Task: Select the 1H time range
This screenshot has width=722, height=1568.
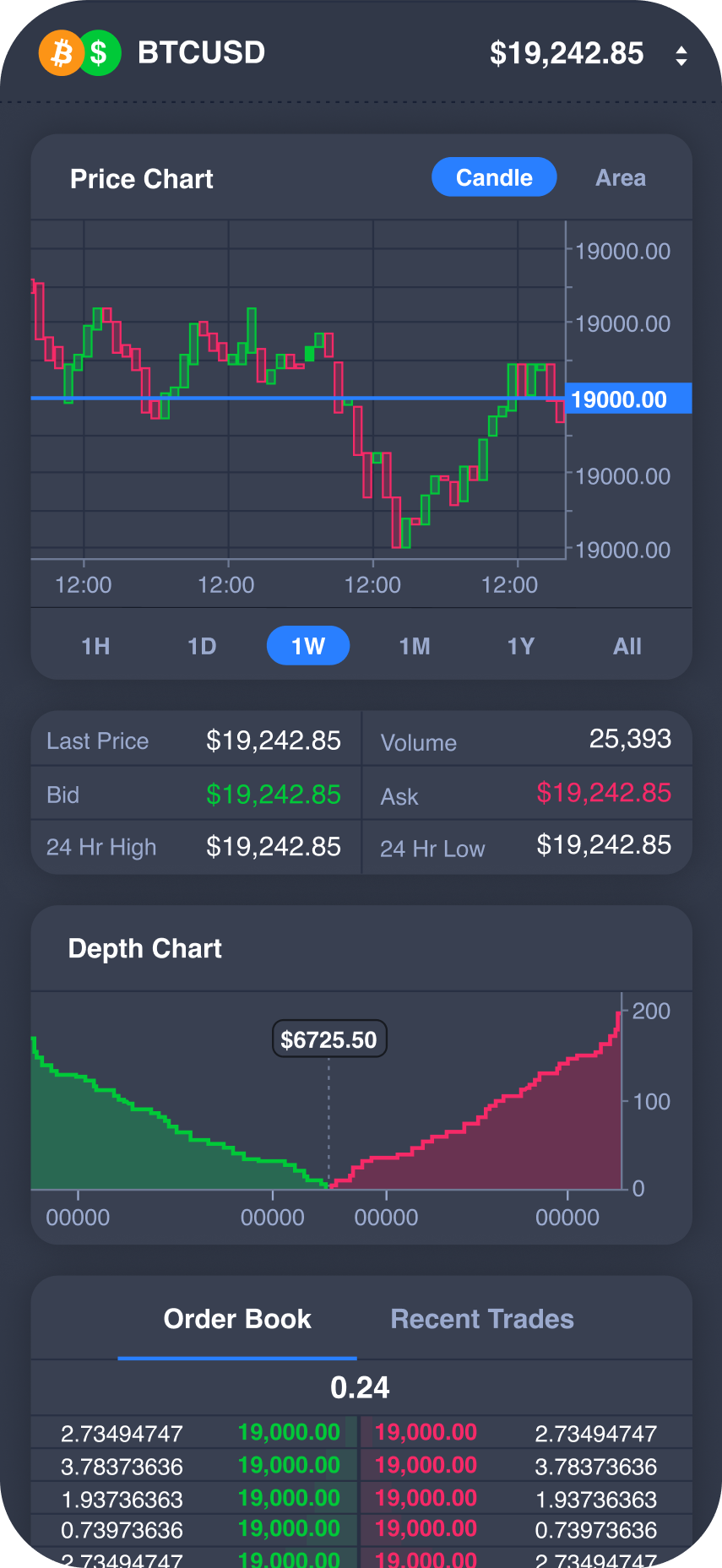Action: click(x=95, y=646)
